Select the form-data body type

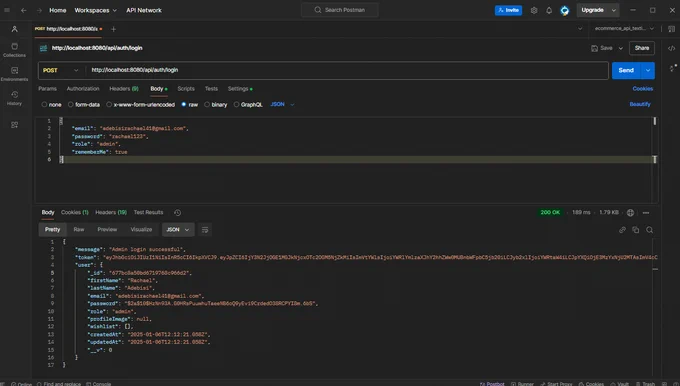coord(84,105)
